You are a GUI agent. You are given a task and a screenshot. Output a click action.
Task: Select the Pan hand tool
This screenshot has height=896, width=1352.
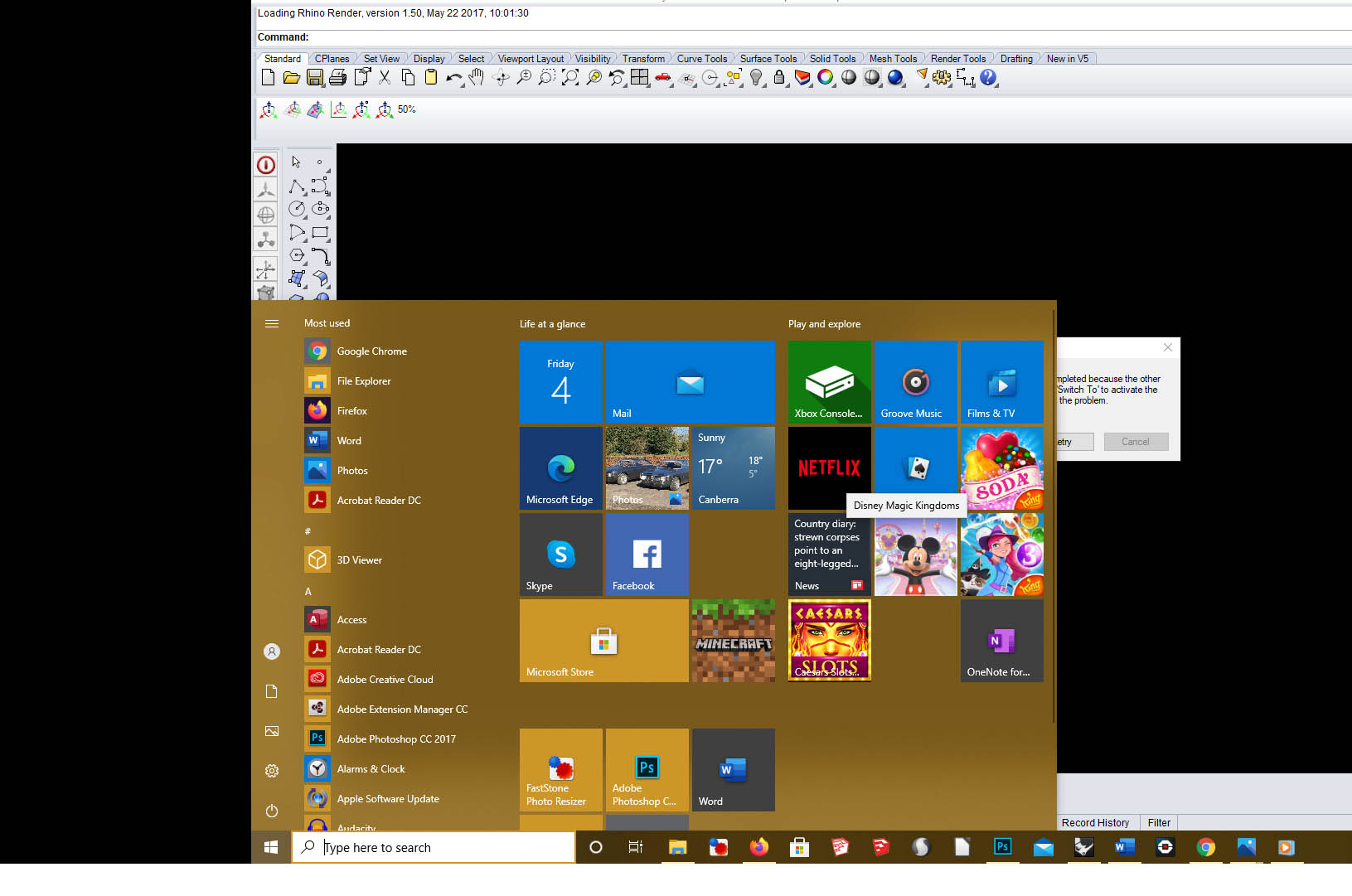477,78
